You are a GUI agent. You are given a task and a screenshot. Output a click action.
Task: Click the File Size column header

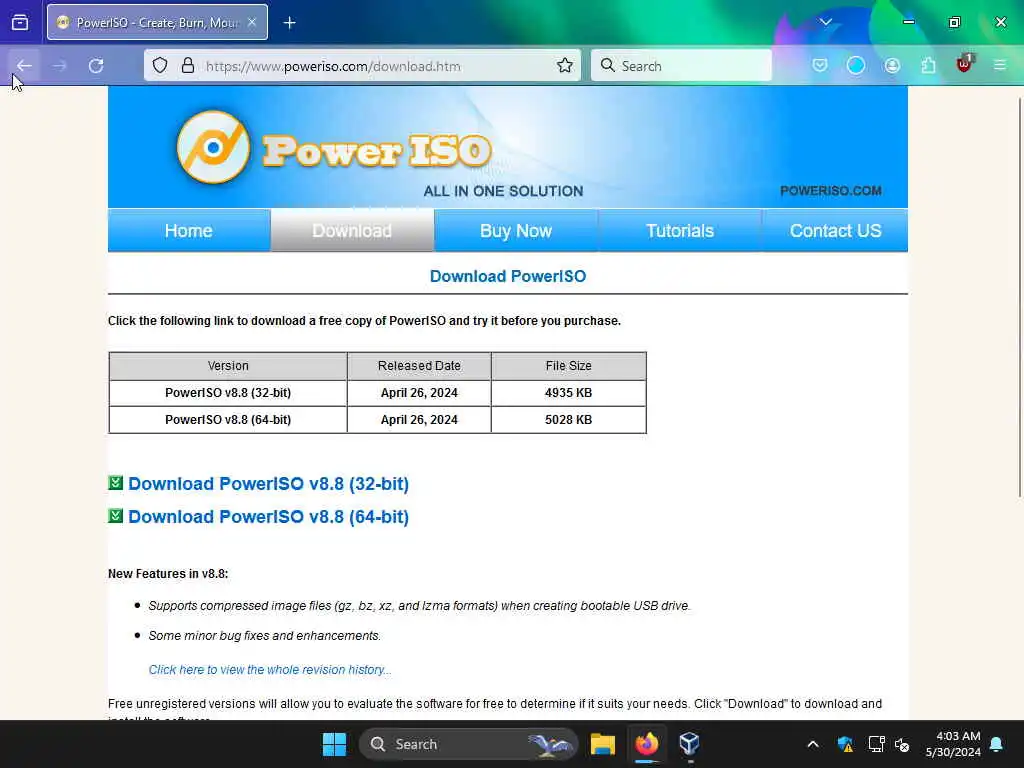(569, 366)
